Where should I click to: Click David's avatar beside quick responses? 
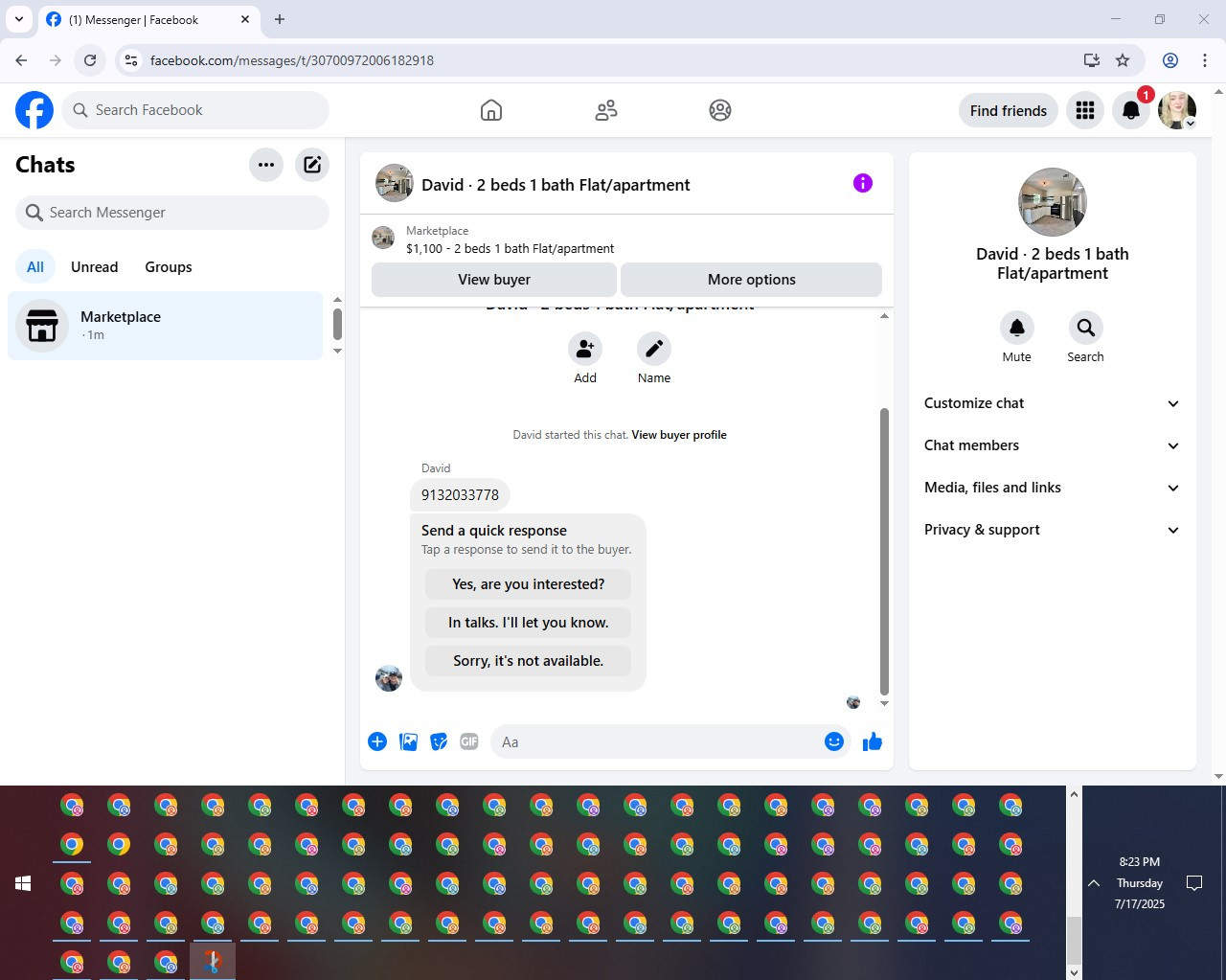click(x=389, y=678)
